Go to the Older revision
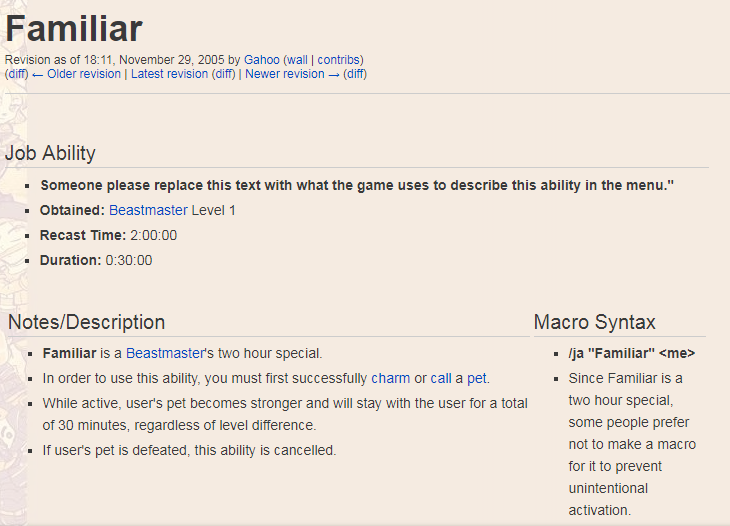Image resolution: width=730 pixels, height=526 pixels. tap(76, 74)
